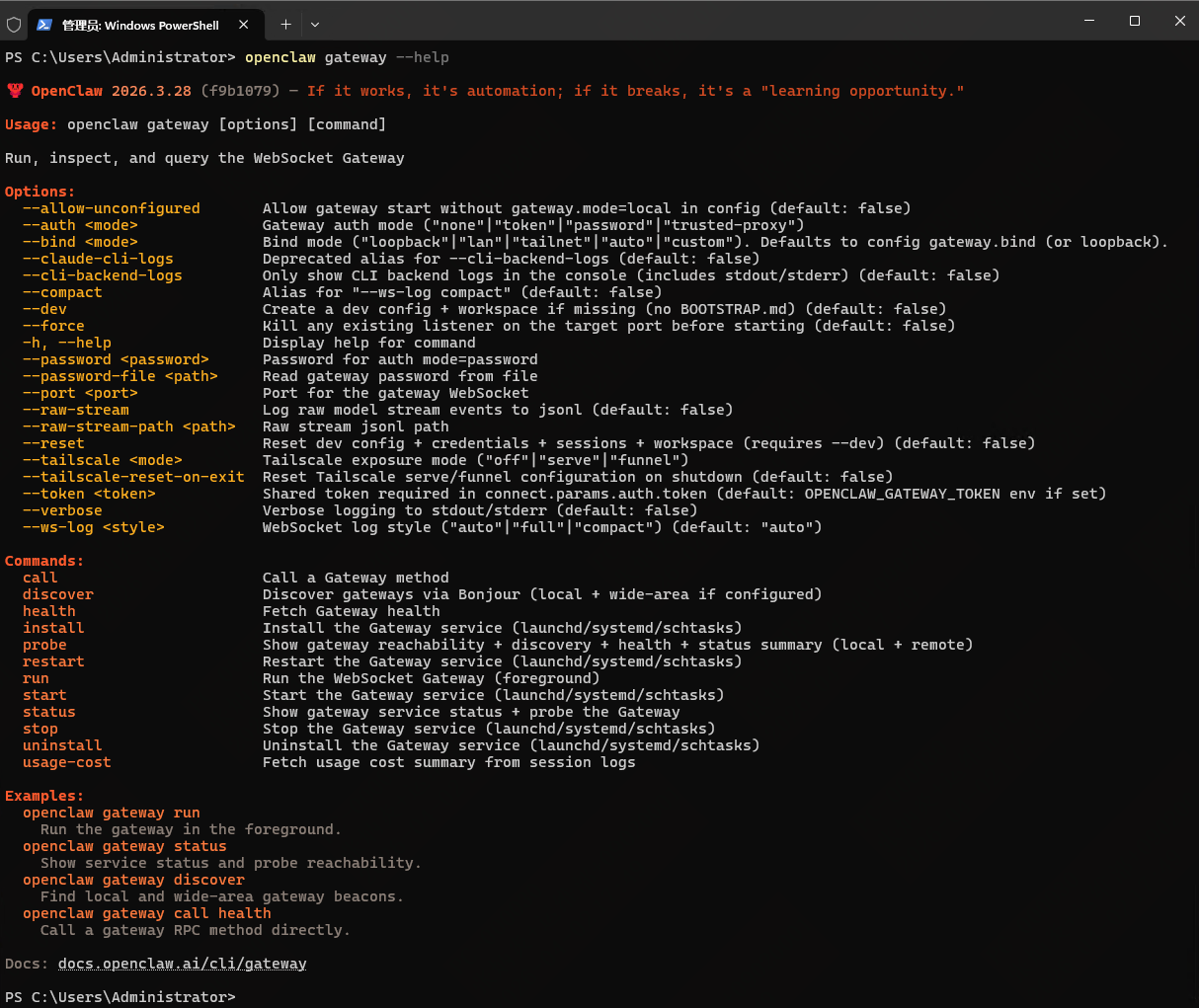The width and height of the screenshot is (1199, 1008).
Task: Click the shield icon in title bar
Action: tap(14, 24)
